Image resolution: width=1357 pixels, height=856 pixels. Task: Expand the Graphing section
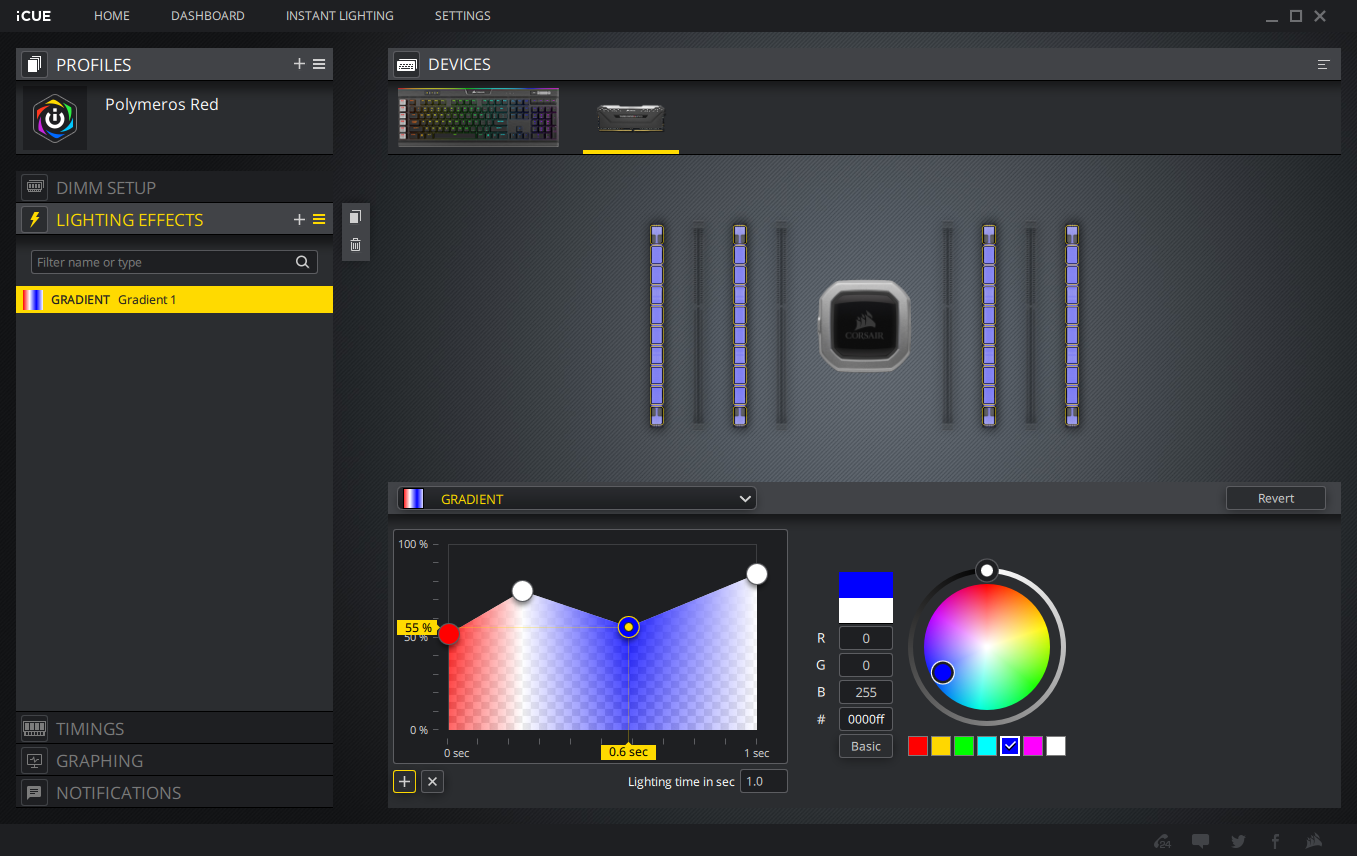99,761
